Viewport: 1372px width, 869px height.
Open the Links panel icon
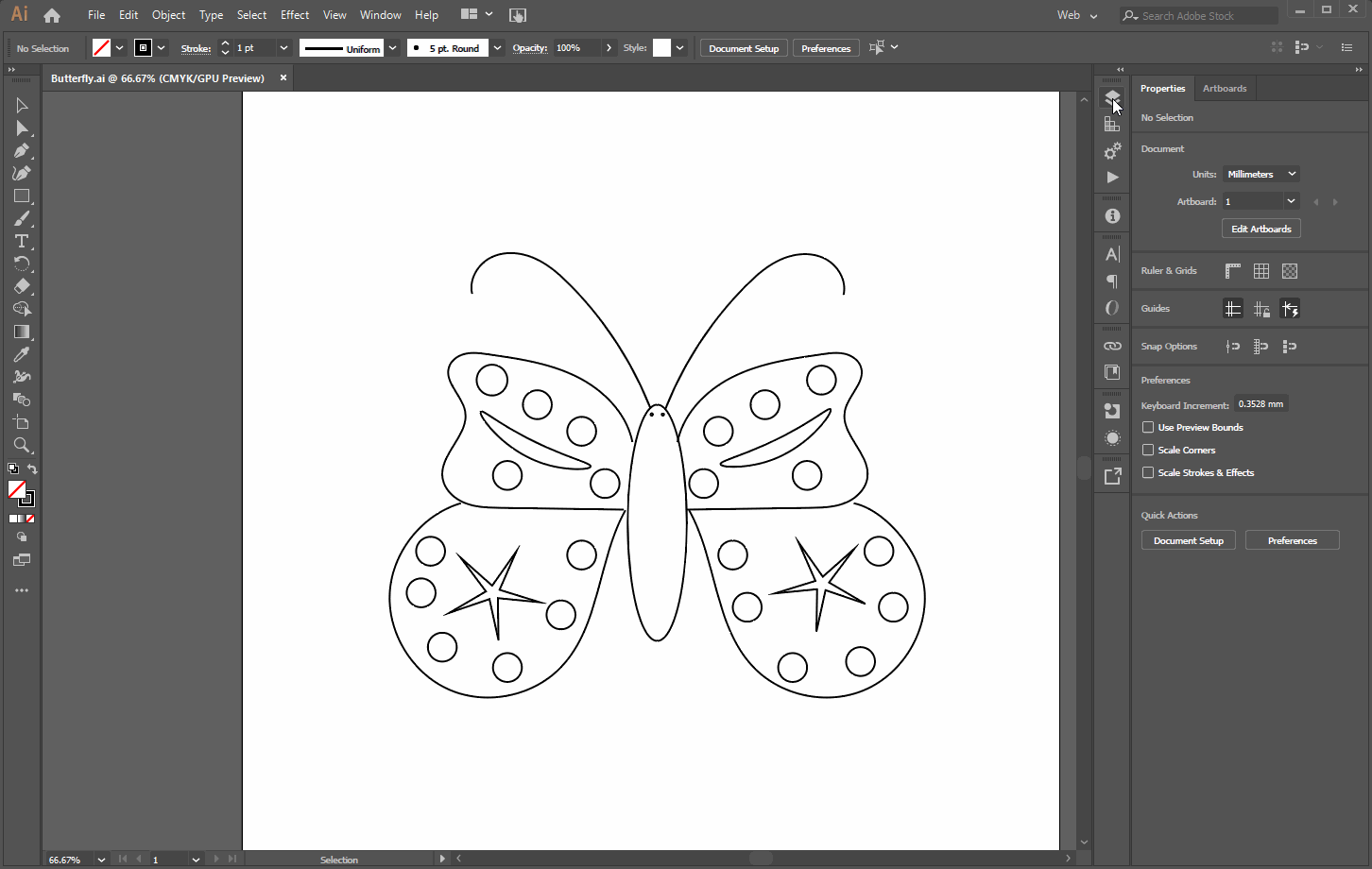[1112, 346]
